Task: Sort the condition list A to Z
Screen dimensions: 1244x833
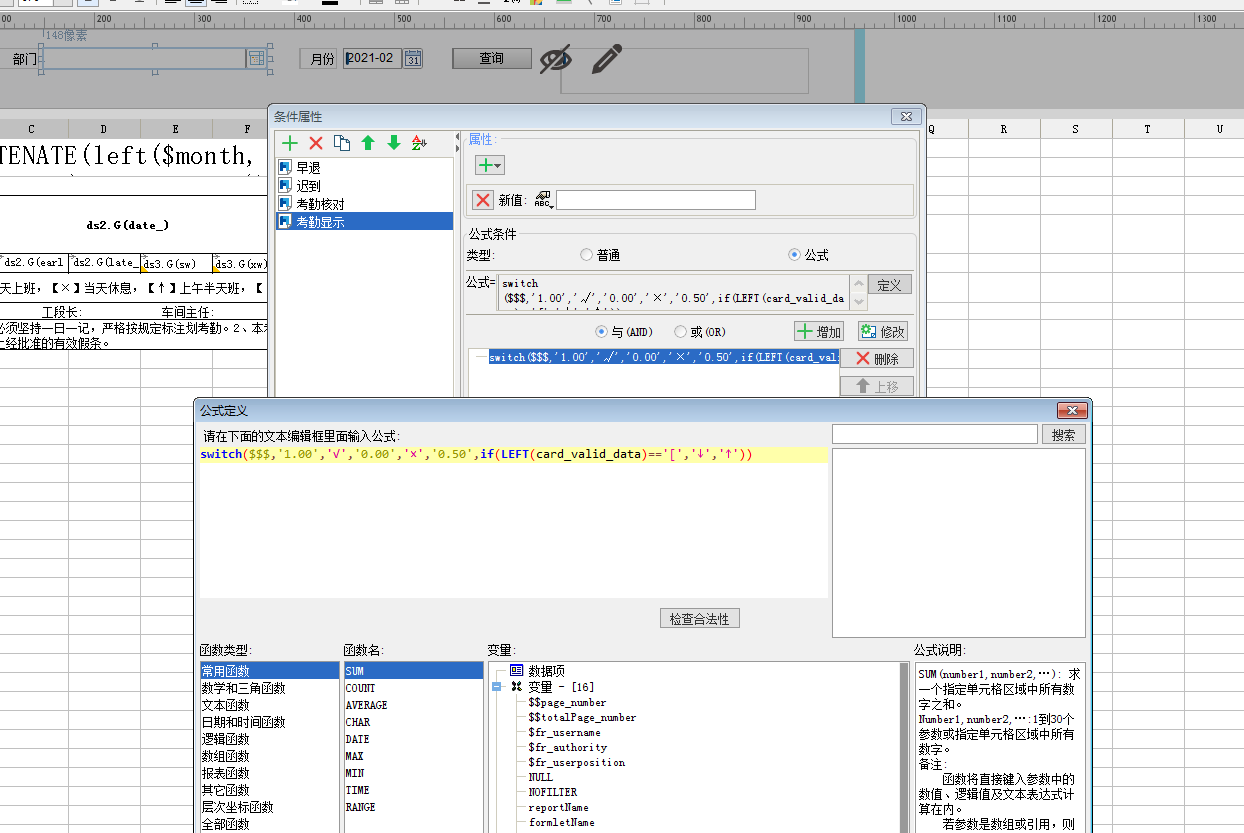Action: coord(420,143)
